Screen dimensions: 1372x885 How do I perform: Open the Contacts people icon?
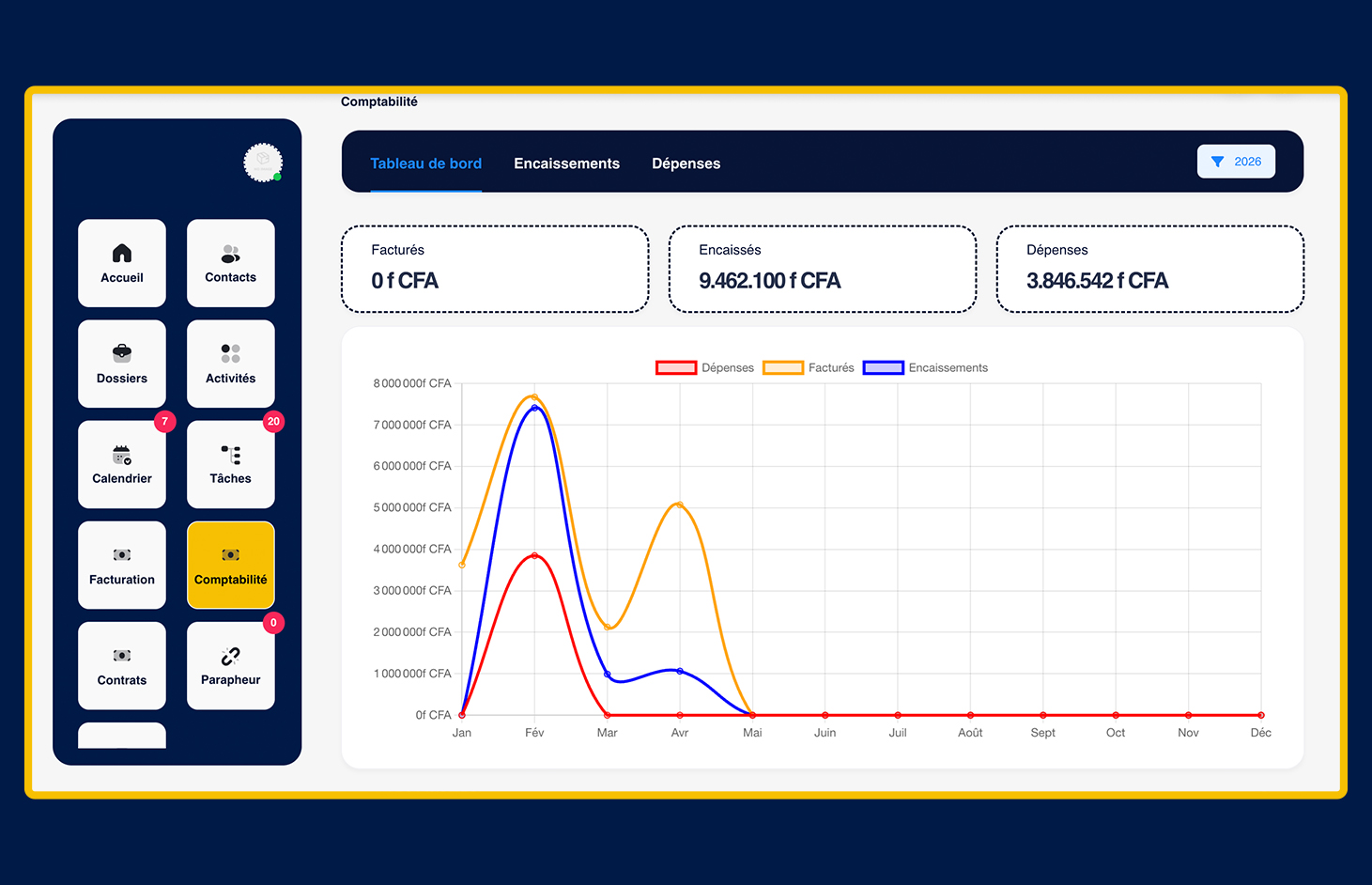pyautogui.click(x=230, y=254)
